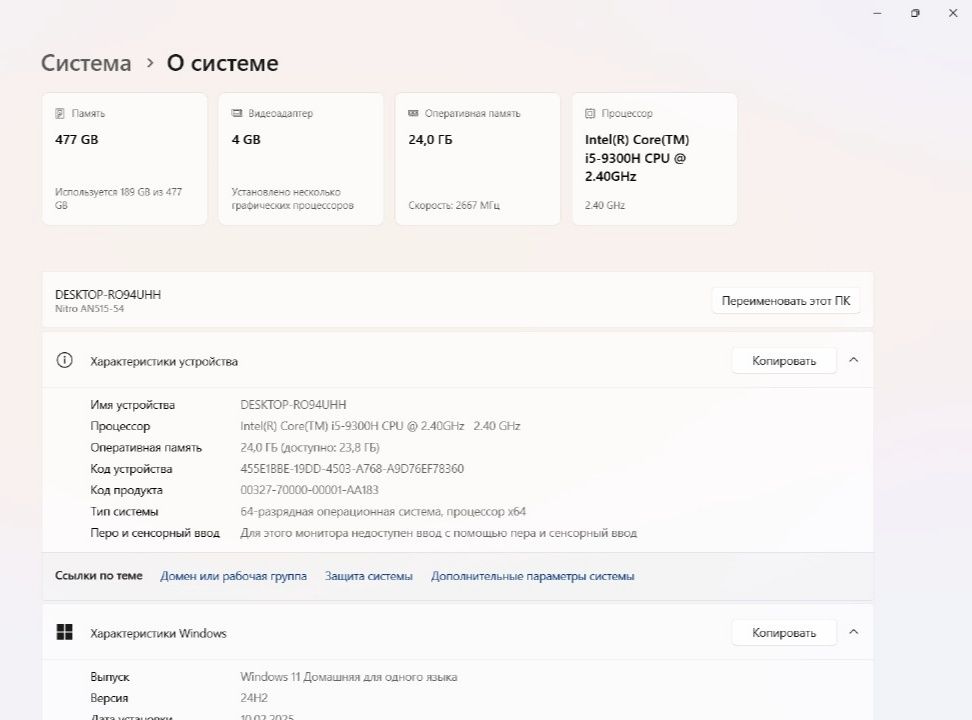972x720 pixels.
Task: Click Используется 189 GB из 477 GB text
Action: (x=118, y=198)
